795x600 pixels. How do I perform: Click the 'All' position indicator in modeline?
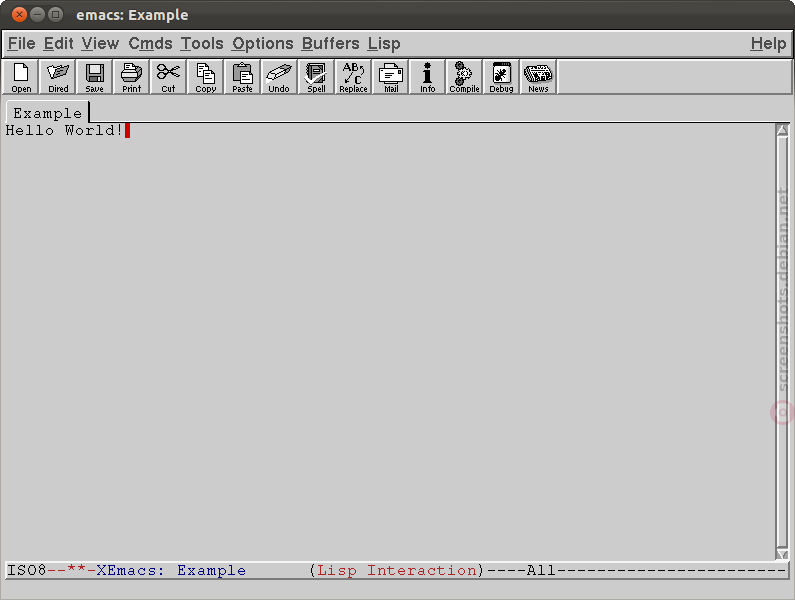tap(541, 571)
